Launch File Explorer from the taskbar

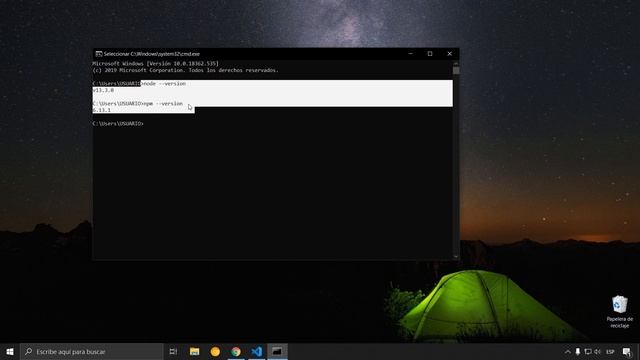(x=195, y=351)
